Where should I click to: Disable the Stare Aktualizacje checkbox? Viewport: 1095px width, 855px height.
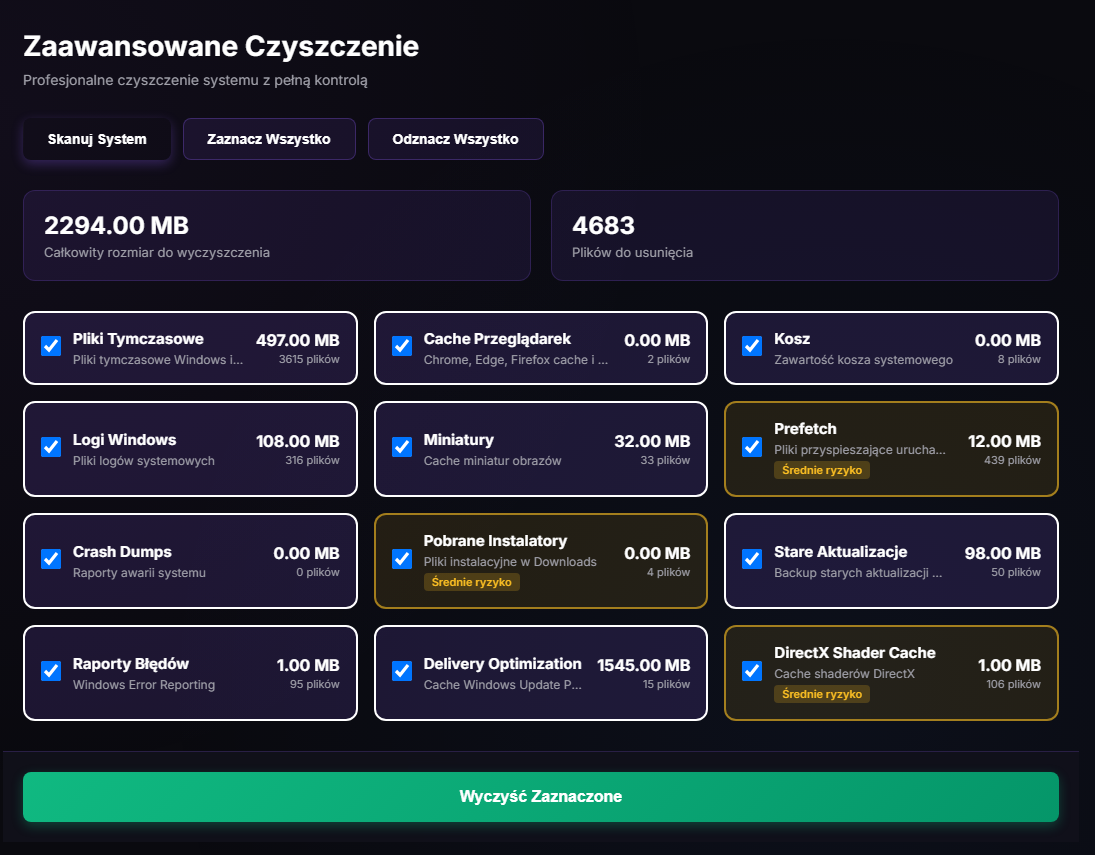pos(752,560)
